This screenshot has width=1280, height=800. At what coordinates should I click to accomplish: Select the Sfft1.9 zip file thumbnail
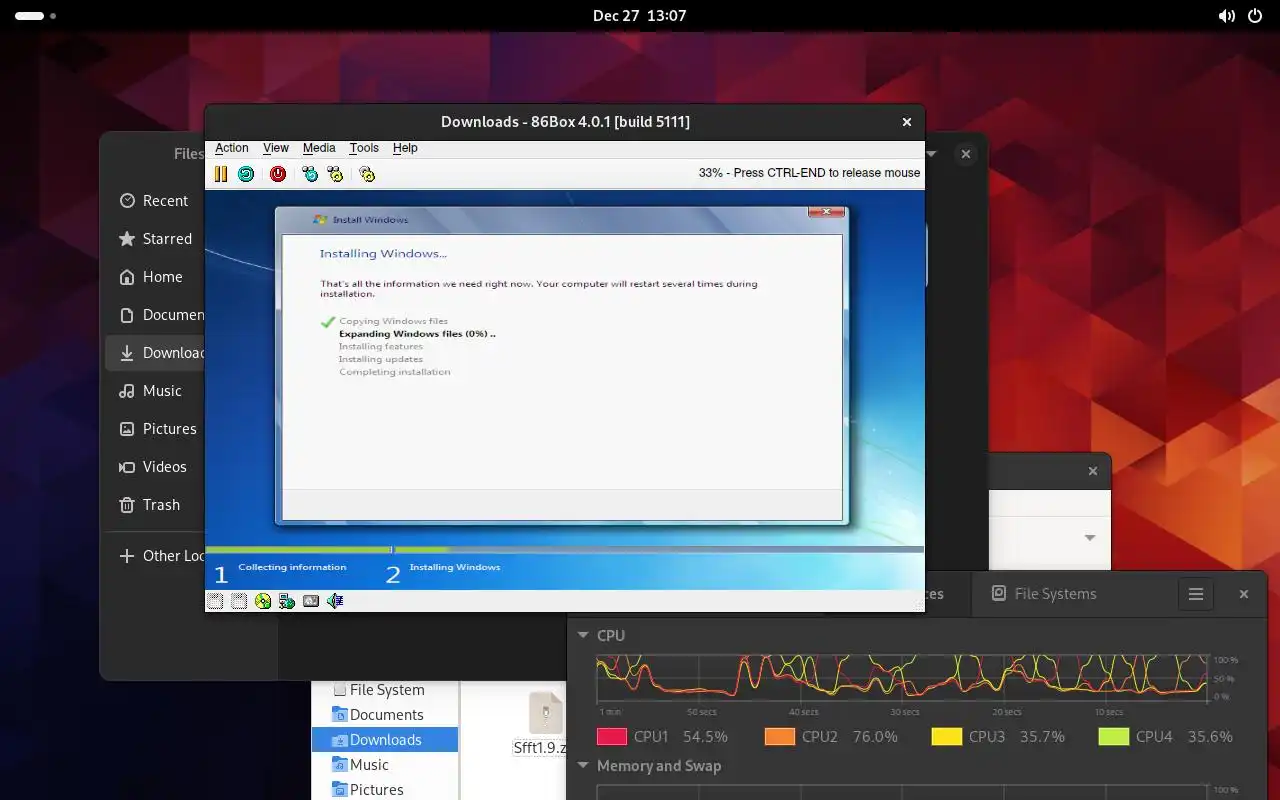[546, 714]
